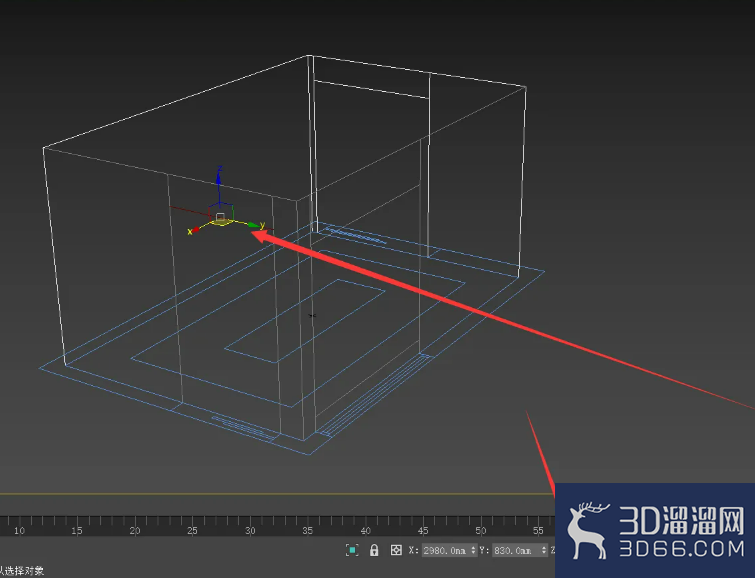
Task: Click frame 30 on the timeline
Action: (x=250, y=530)
